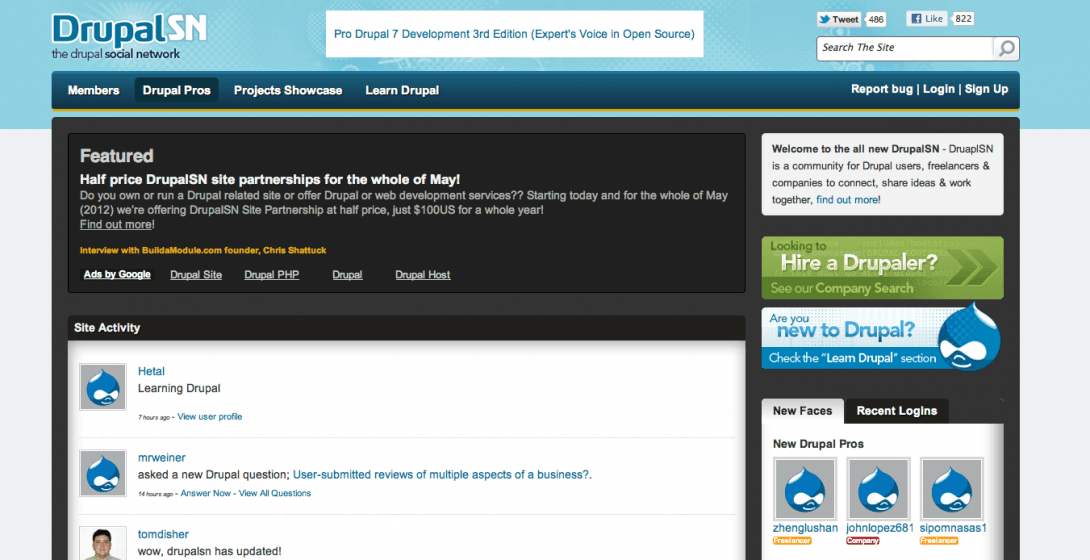The height and width of the screenshot is (560, 1090).
Task: Open Hetal's username link
Action: (x=151, y=371)
